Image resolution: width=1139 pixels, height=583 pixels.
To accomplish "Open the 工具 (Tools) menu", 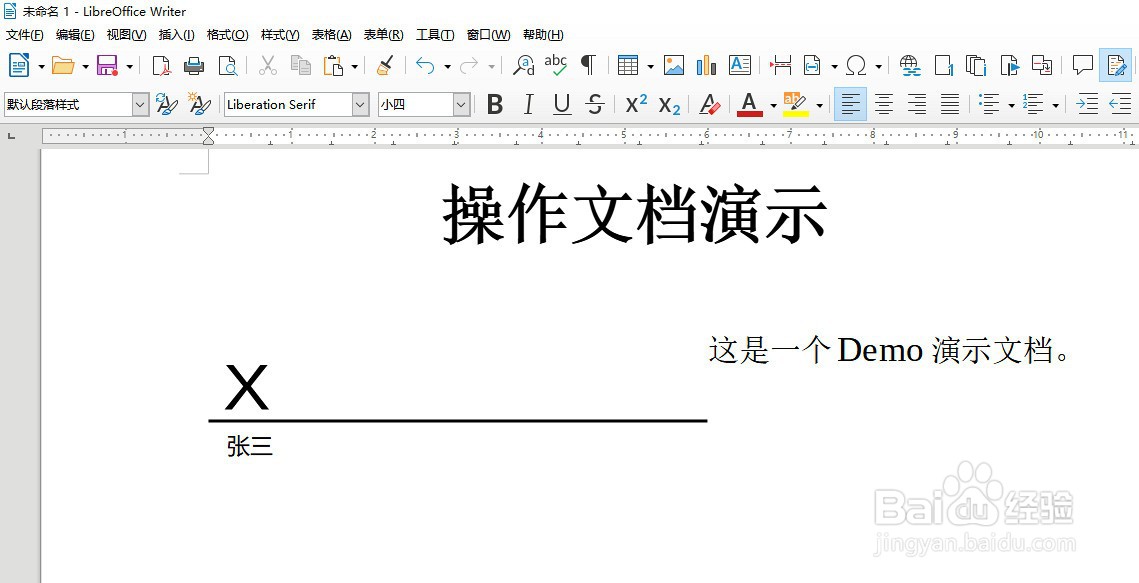I will click(434, 34).
